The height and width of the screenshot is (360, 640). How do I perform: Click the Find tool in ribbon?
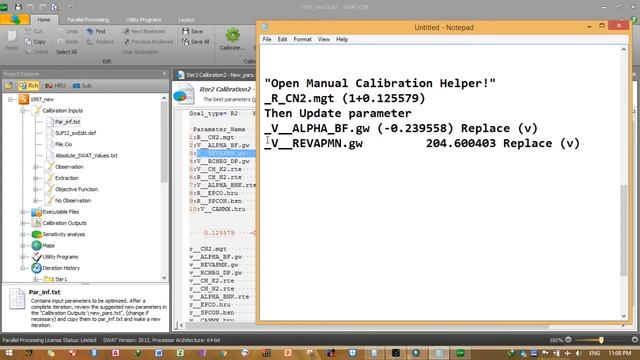click(96, 31)
